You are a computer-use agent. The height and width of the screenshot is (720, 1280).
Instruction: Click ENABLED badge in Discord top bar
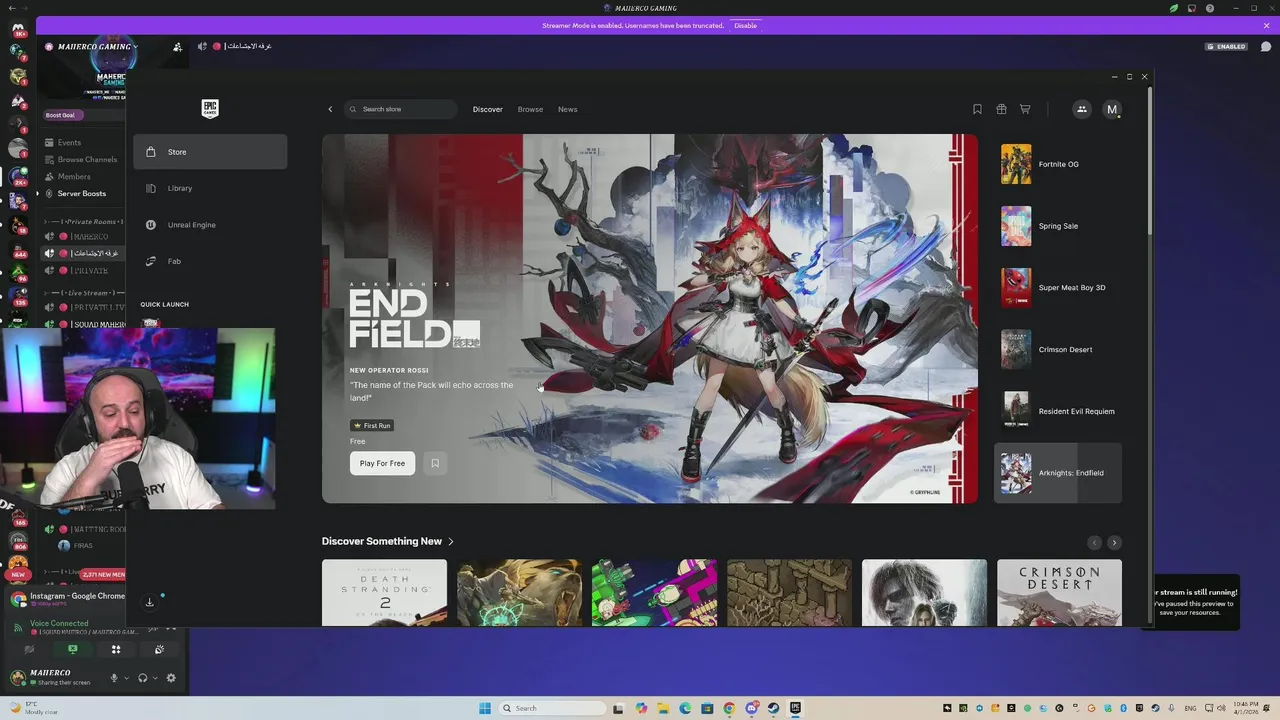[1227, 47]
